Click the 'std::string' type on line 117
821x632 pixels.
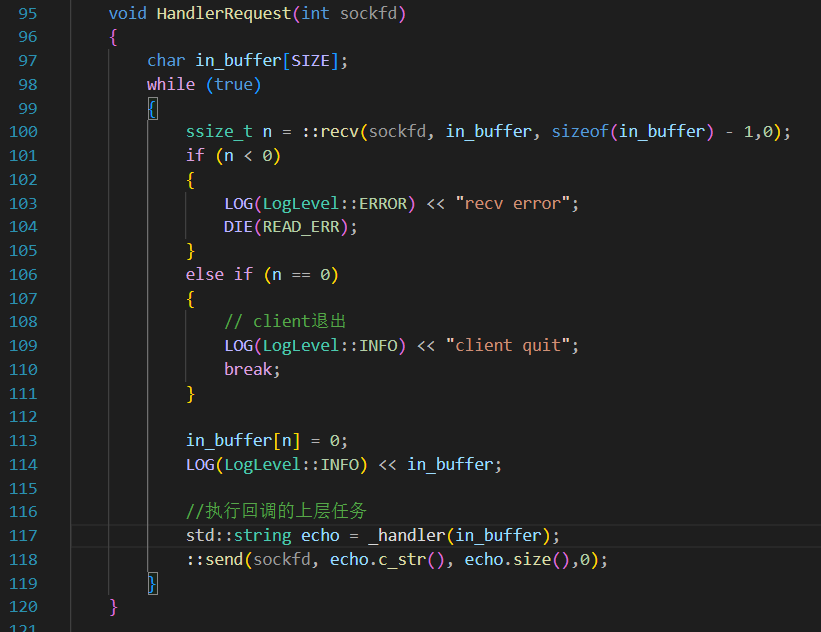click(x=238, y=536)
